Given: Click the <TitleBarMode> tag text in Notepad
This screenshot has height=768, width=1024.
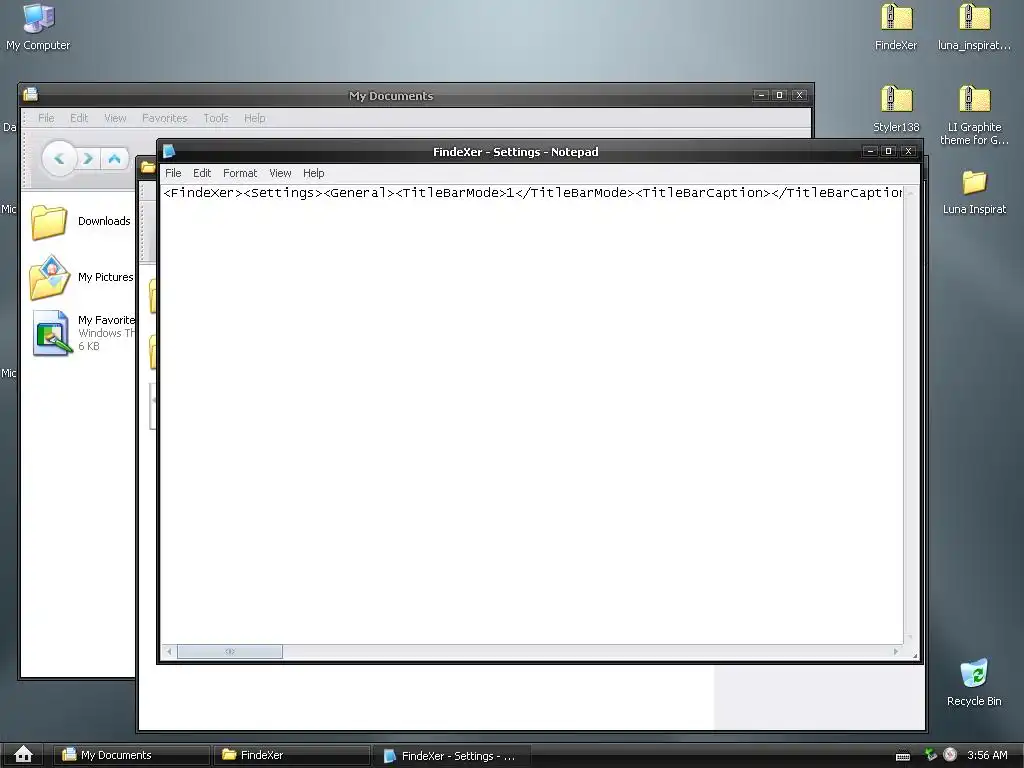Looking at the screenshot, I should click(451, 193).
